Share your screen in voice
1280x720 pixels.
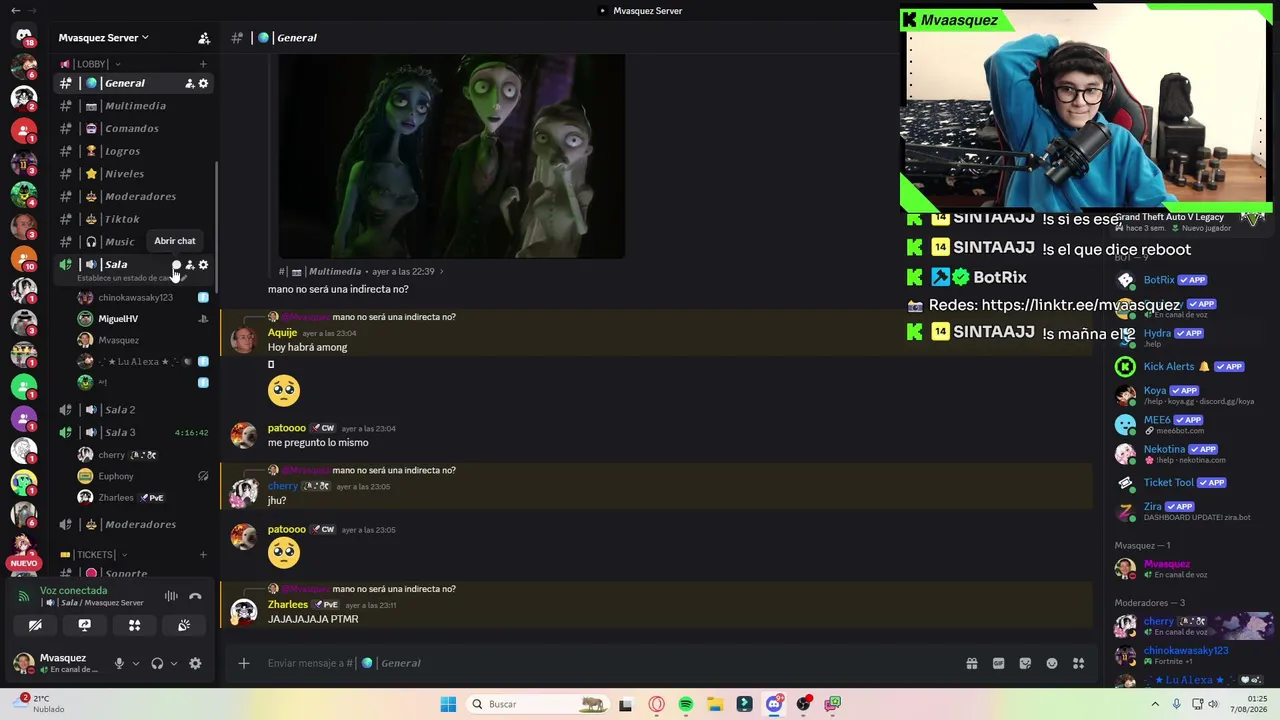click(85, 626)
